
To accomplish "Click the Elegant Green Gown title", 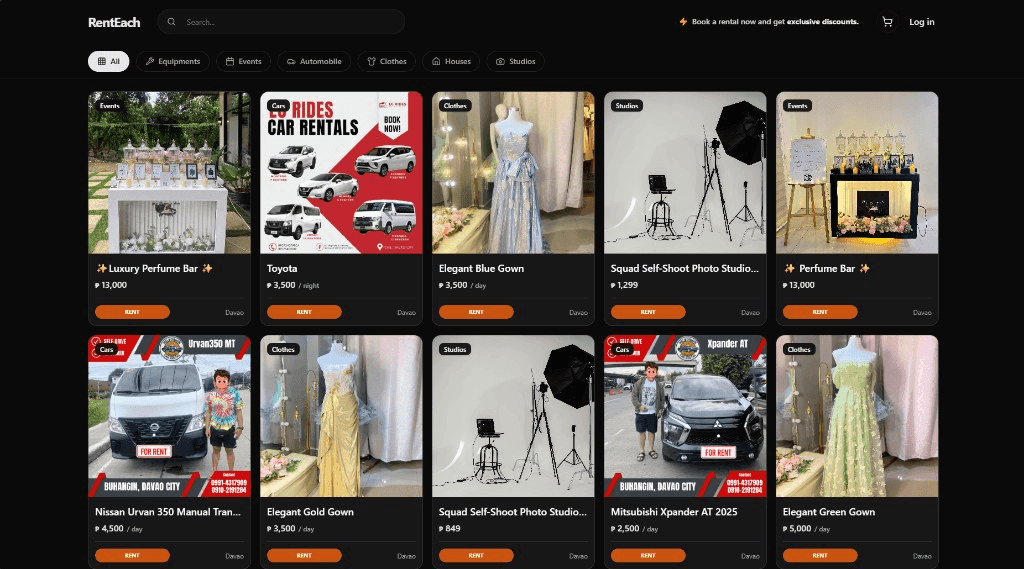I will point(829,512).
